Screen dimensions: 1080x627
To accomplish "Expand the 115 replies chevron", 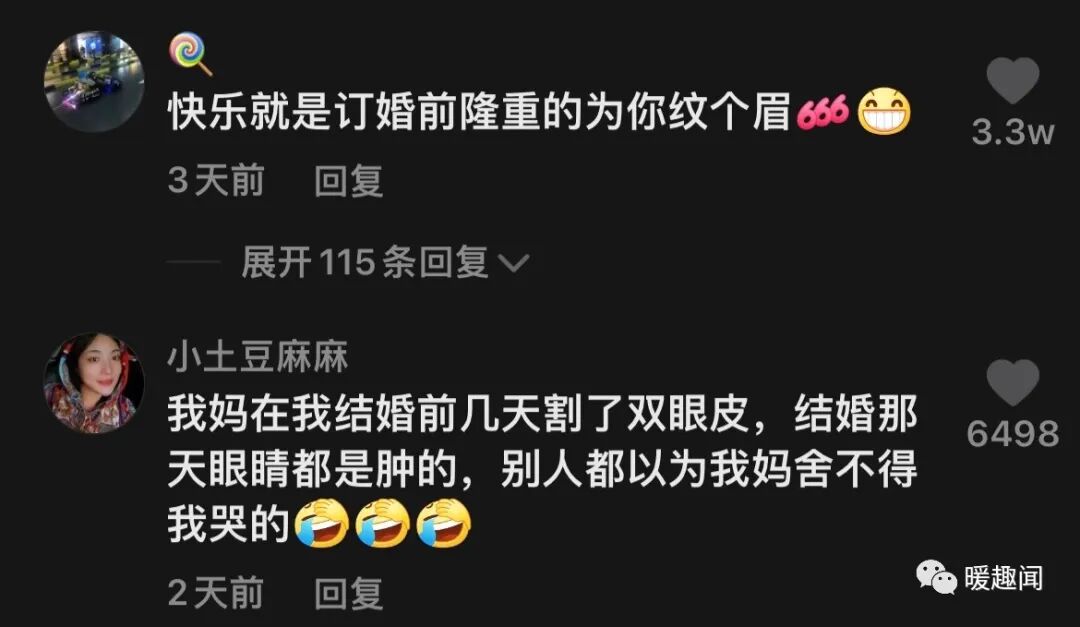I will 514,263.
